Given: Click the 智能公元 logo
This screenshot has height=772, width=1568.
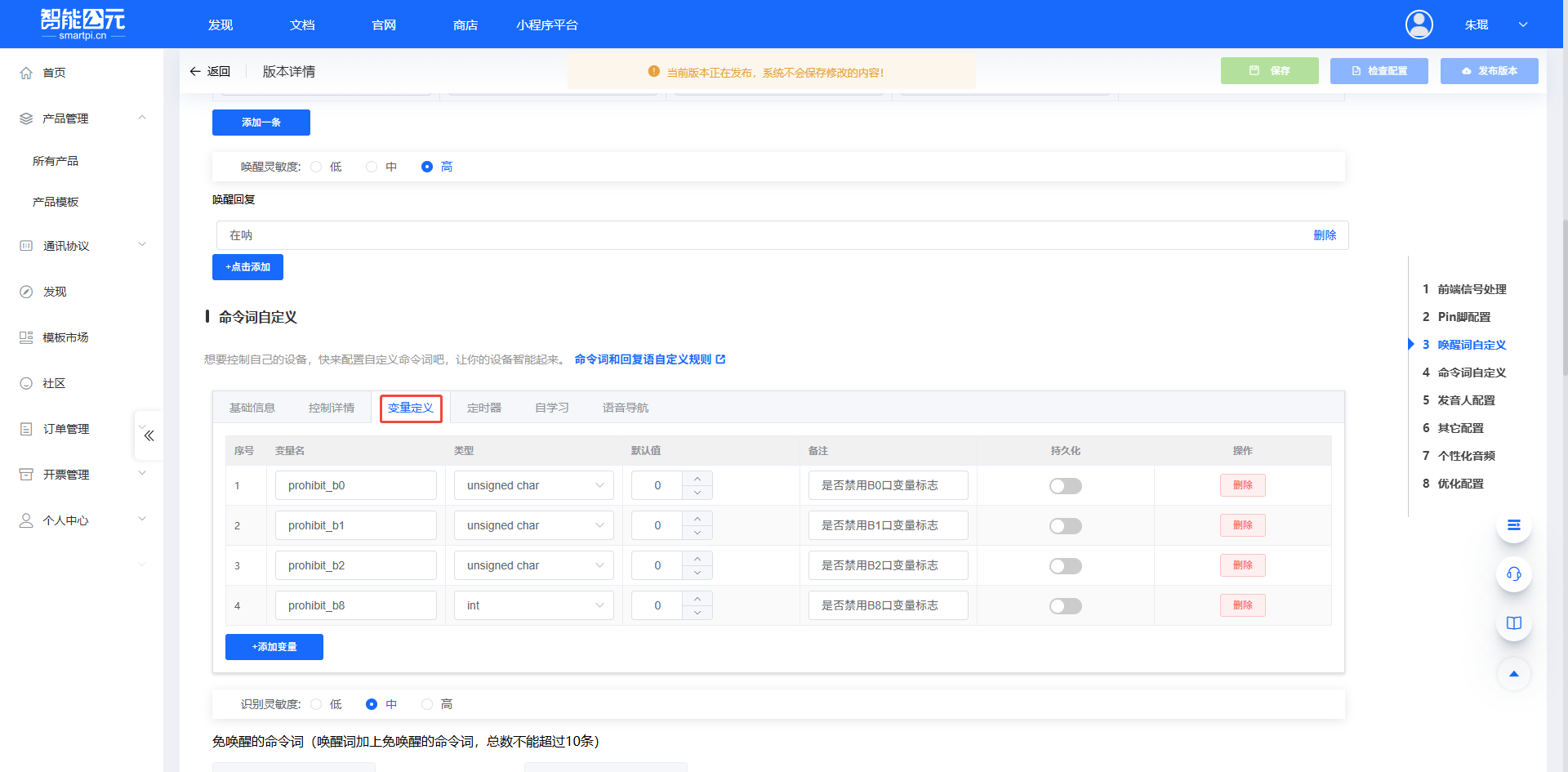Looking at the screenshot, I should pos(82,24).
